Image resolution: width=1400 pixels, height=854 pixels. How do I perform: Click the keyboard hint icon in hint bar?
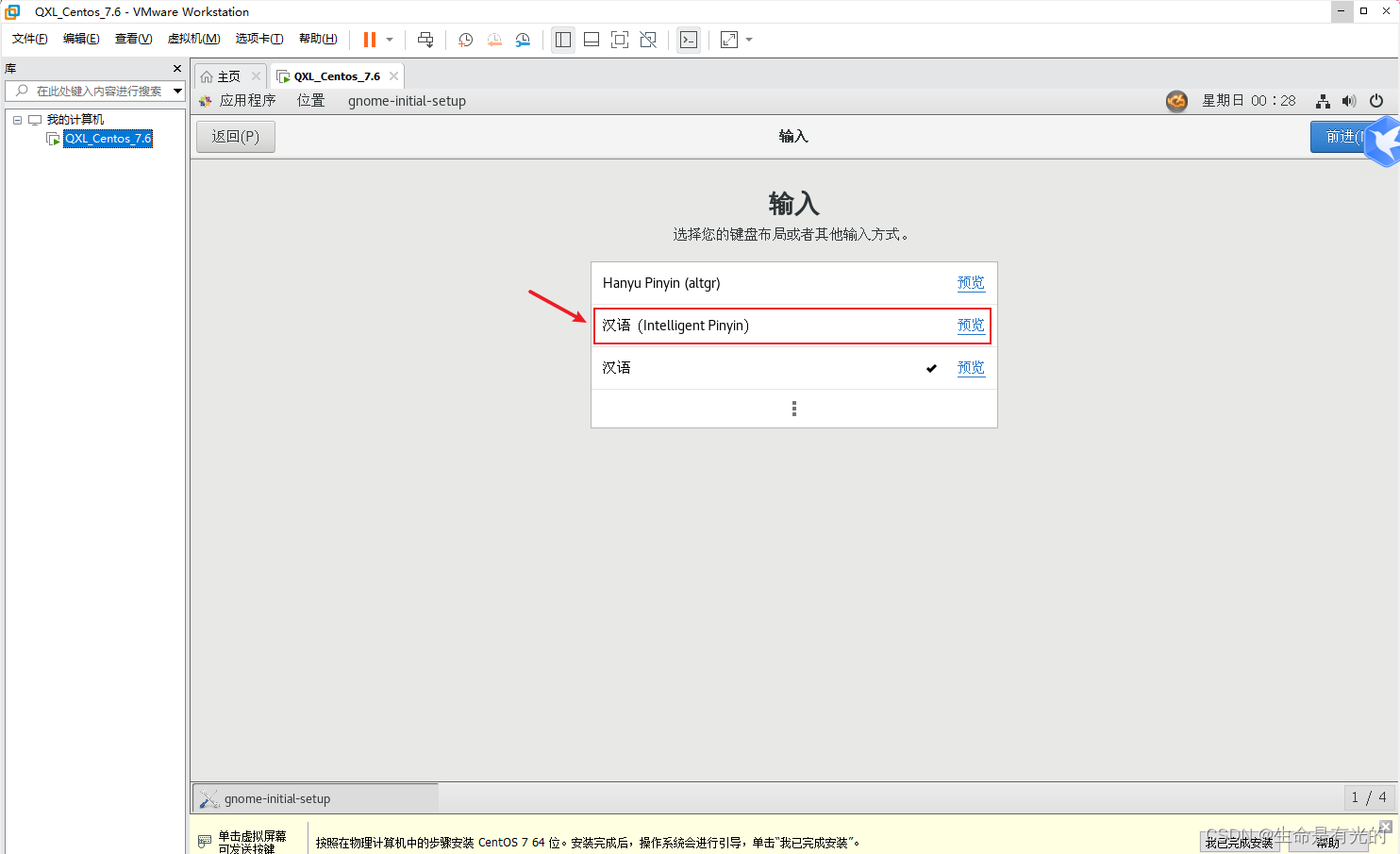point(205,841)
